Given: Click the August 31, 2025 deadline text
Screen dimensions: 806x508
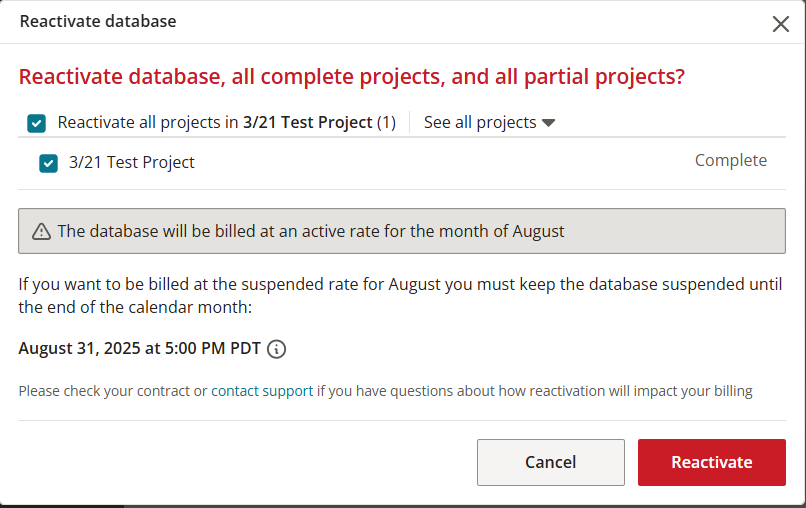Looking at the screenshot, I should point(140,348).
